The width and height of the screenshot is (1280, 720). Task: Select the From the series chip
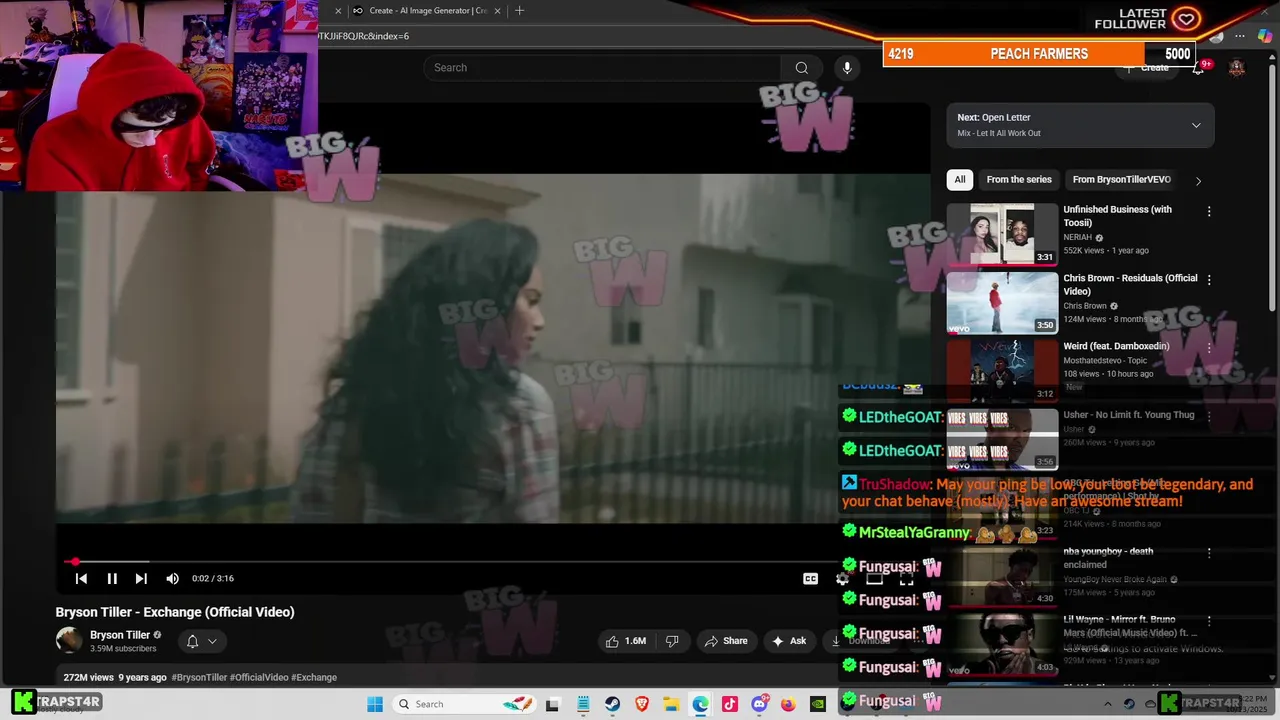tap(1019, 180)
